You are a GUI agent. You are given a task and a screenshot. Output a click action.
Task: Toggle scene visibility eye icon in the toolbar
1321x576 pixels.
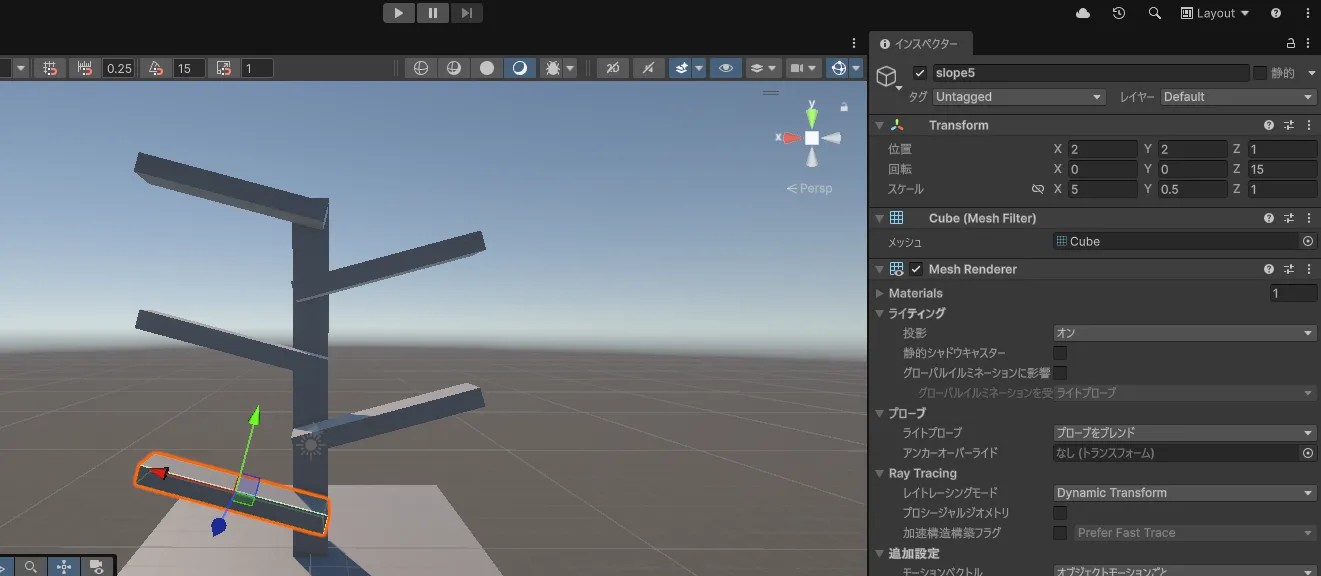(726, 68)
